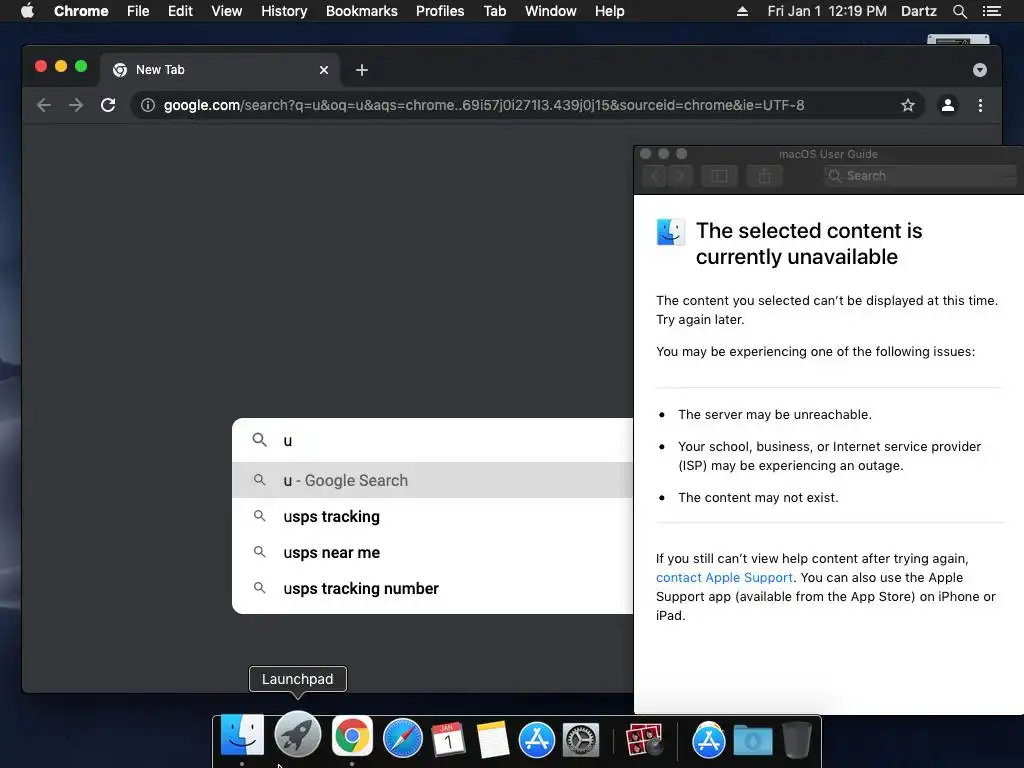The width and height of the screenshot is (1024, 768).
Task: Select 'u - Google Search' suggestion
Action: click(x=433, y=480)
